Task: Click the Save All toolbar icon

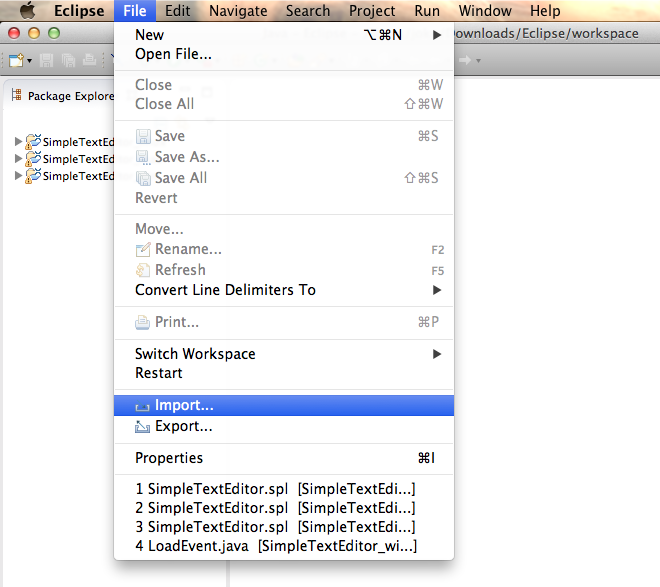Action: click(68, 61)
